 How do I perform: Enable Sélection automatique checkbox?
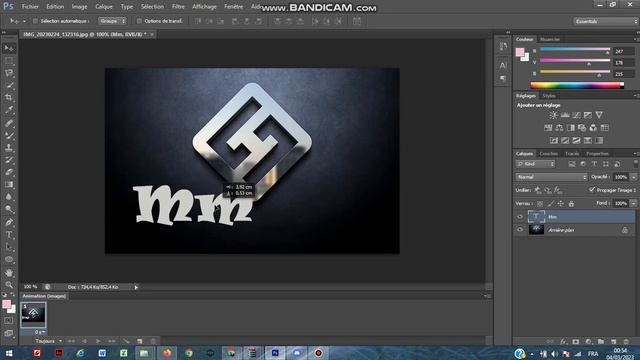point(35,21)
